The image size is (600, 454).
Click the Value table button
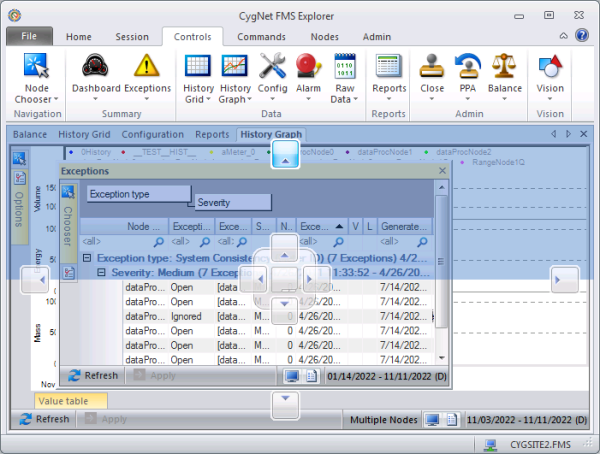click(70, 401)
